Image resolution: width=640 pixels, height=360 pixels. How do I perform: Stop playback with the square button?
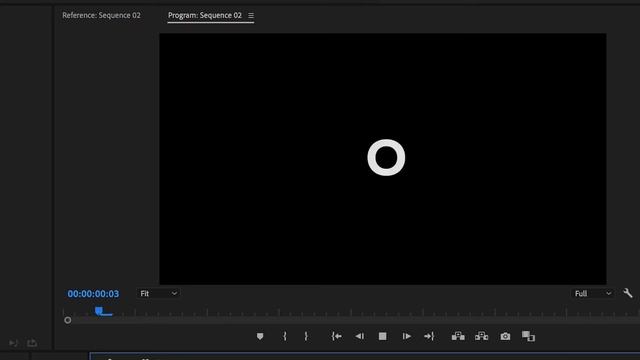pos(382,336)
